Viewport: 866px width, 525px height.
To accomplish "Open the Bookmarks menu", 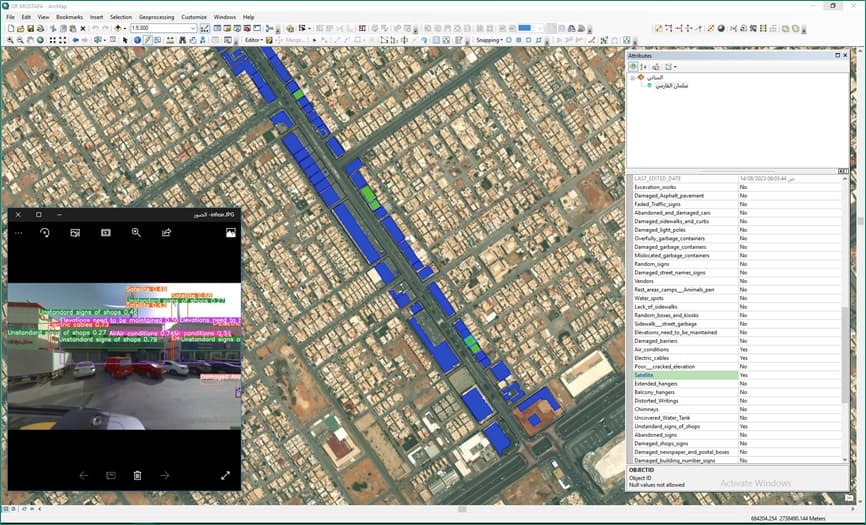I will click(x=69, y=17).
